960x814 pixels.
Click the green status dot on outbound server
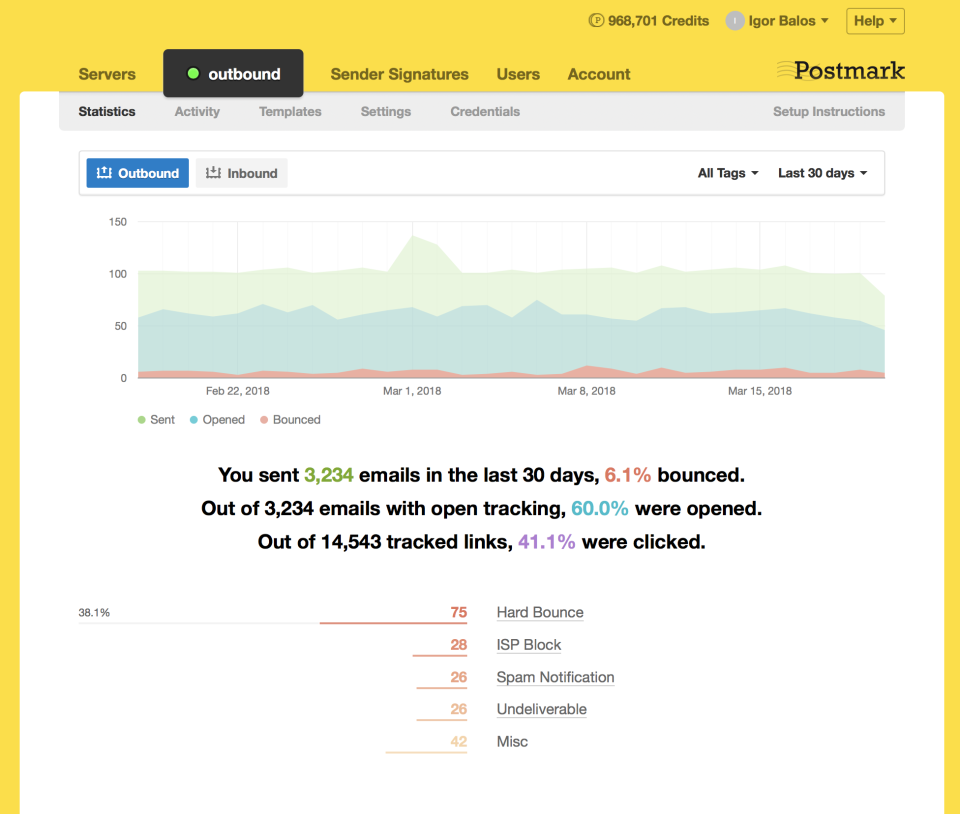[x=193, y=72]
